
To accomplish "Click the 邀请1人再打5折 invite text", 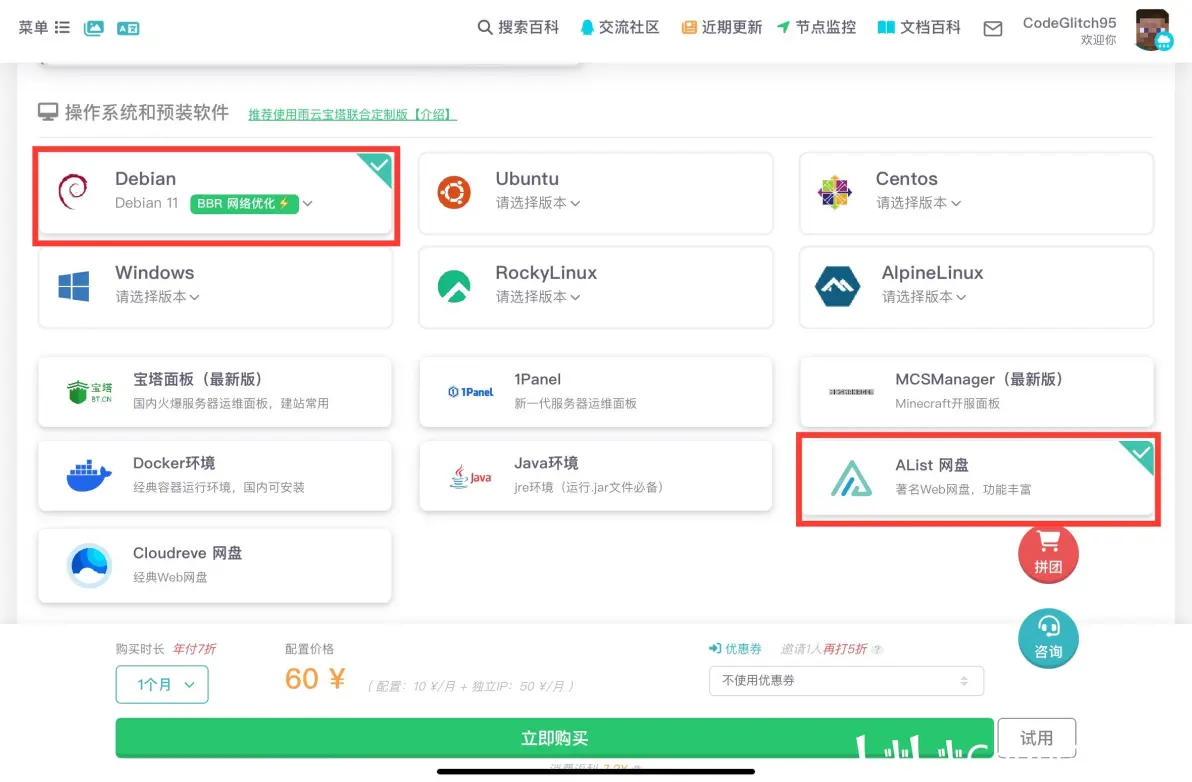I will coord(824,648).
